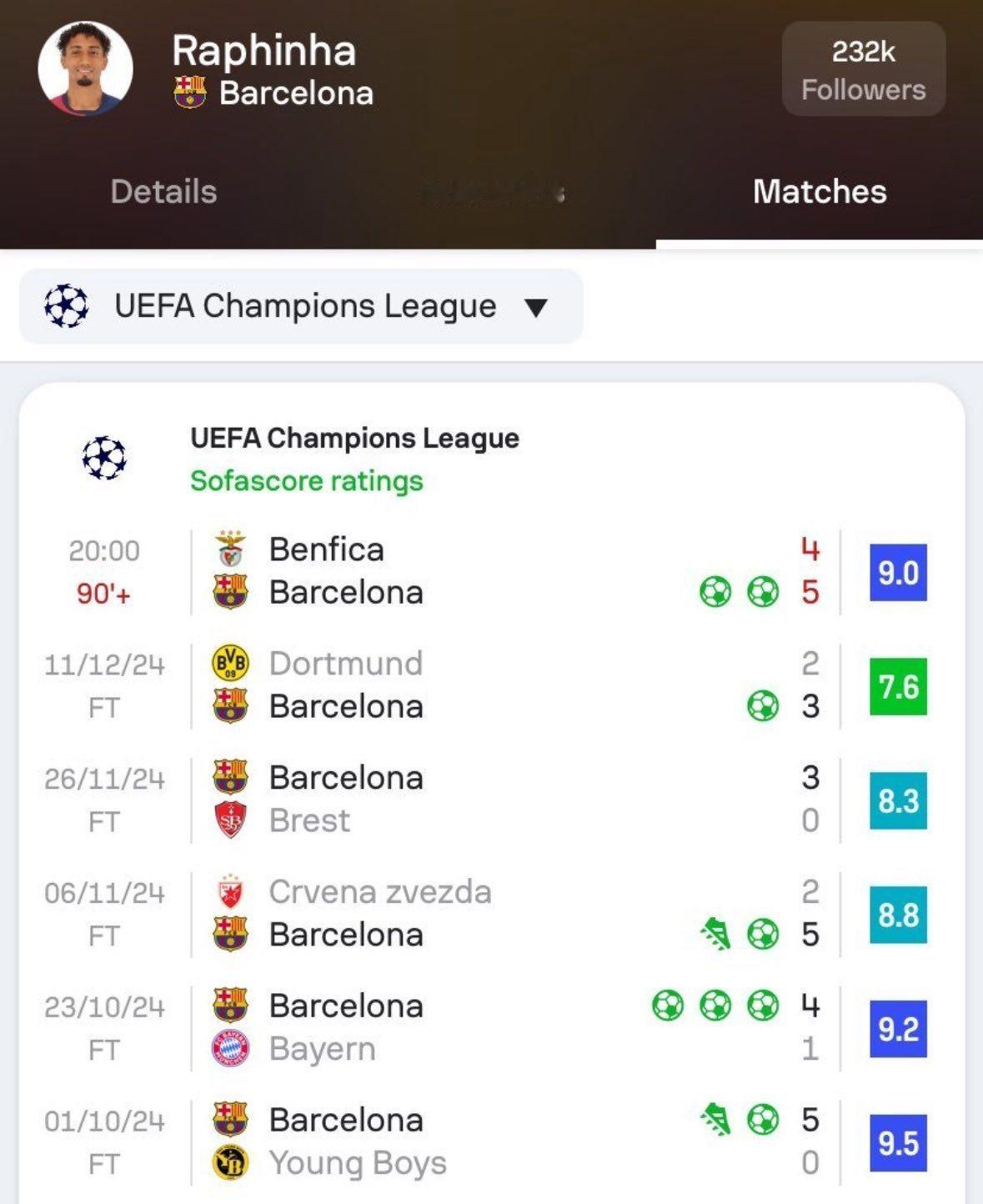Click the dropdown arrow beside competition name
Screen dimensions: 983x1204
tap(536, 308)
